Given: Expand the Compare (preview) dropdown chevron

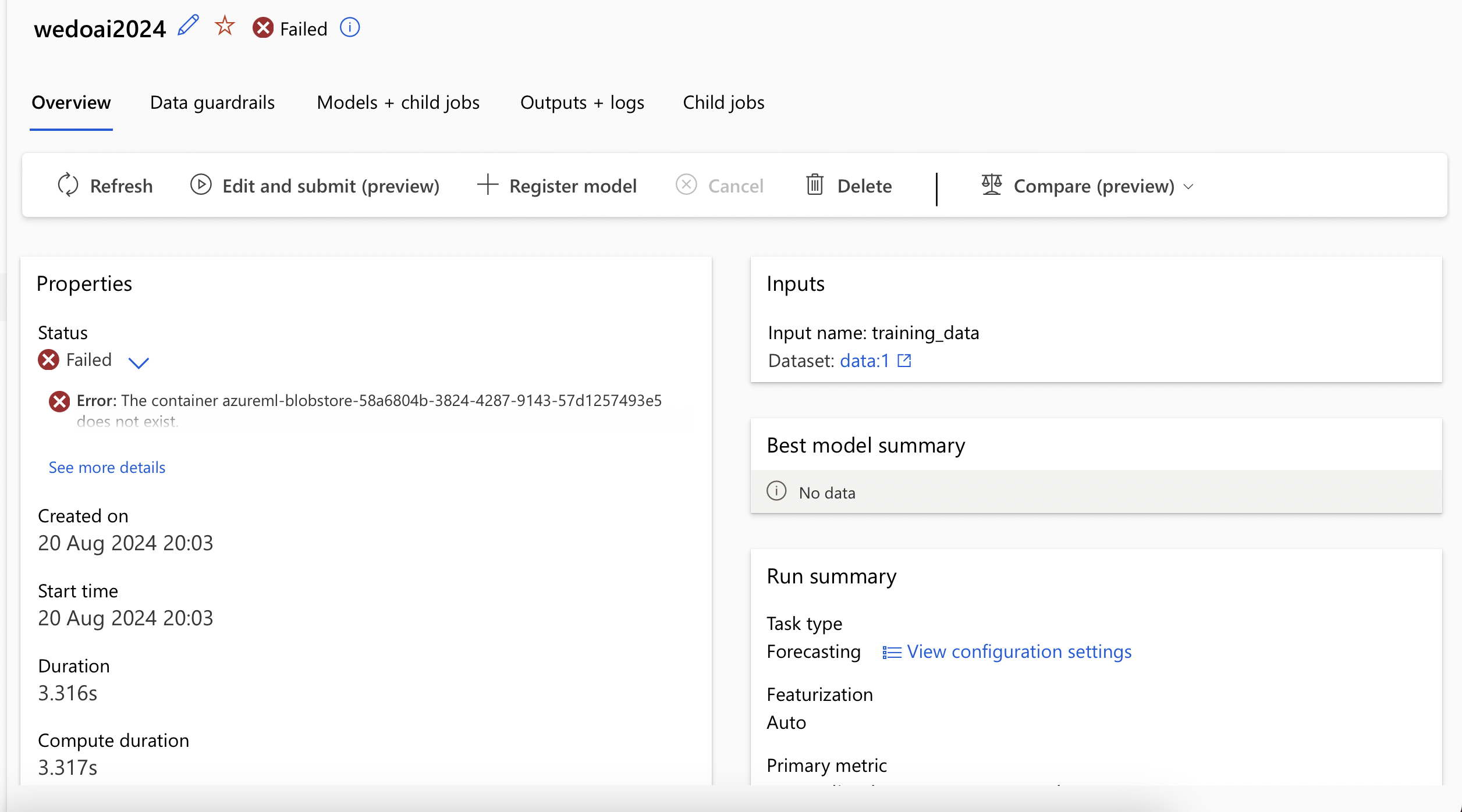Looking at the screenshot, I should coord(1188,187).
